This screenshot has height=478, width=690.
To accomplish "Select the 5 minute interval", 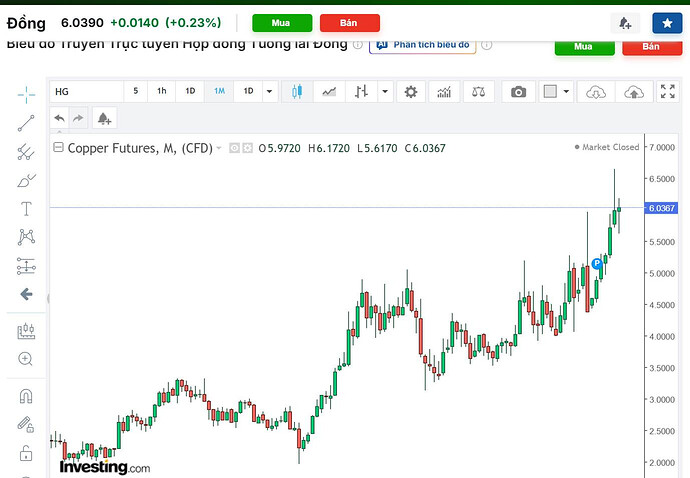I will (x=136, y=91).
